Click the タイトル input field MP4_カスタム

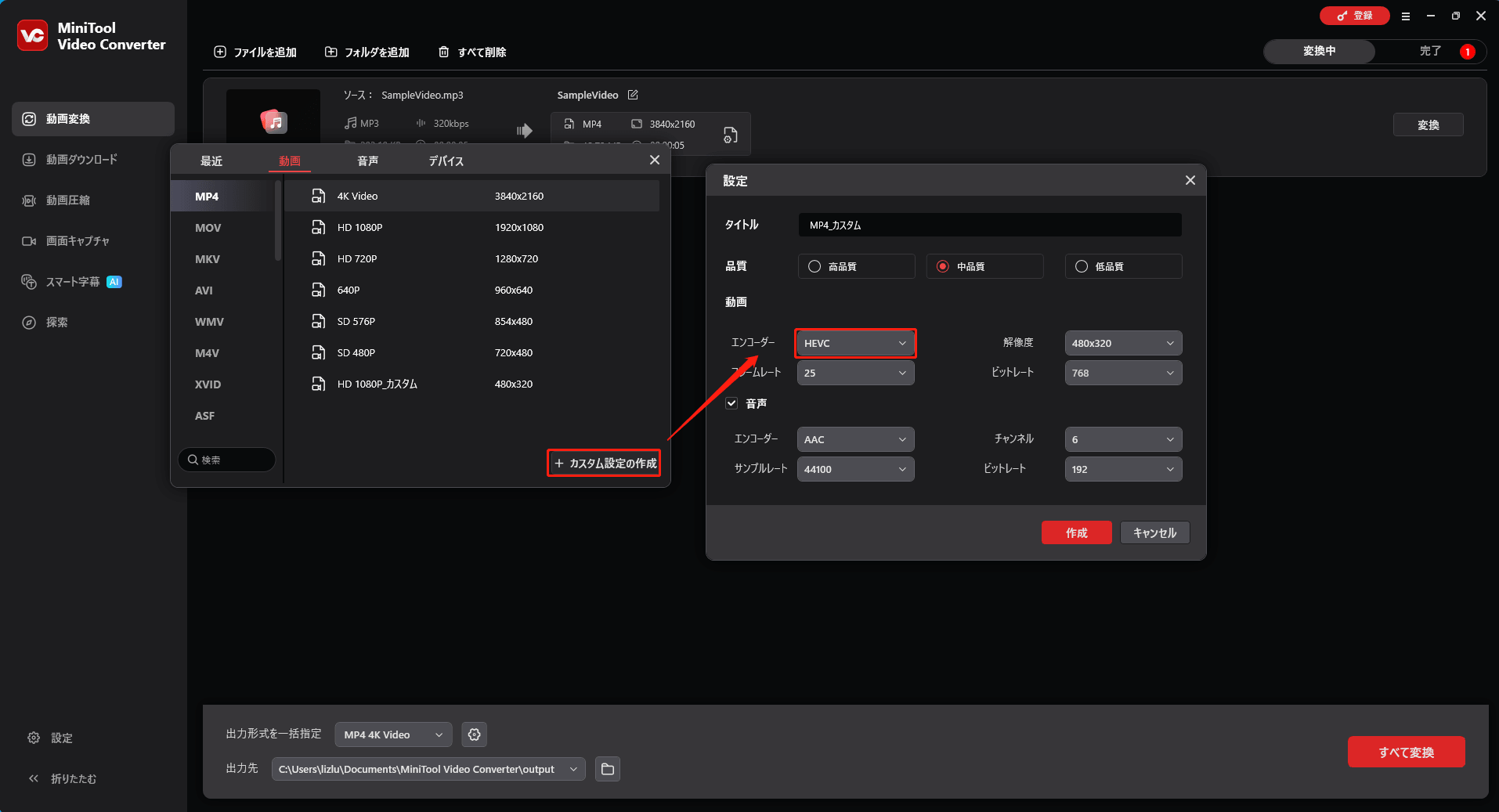click(x=988, y=225)
